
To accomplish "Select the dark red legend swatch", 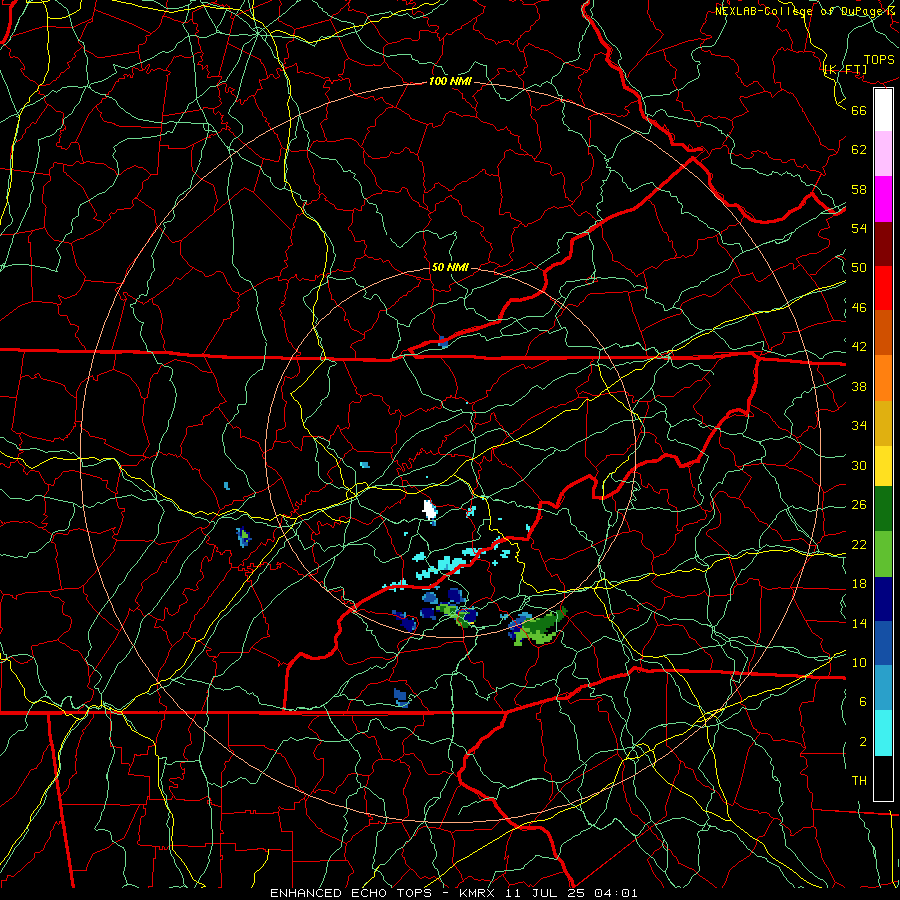I will pyautogui.click(x=883, y=243).
